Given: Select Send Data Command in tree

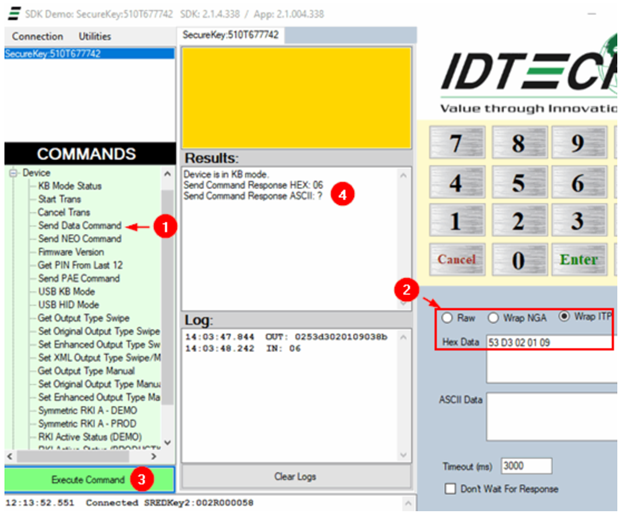Looking at the screenshot, I should click(x=79, y=226).
